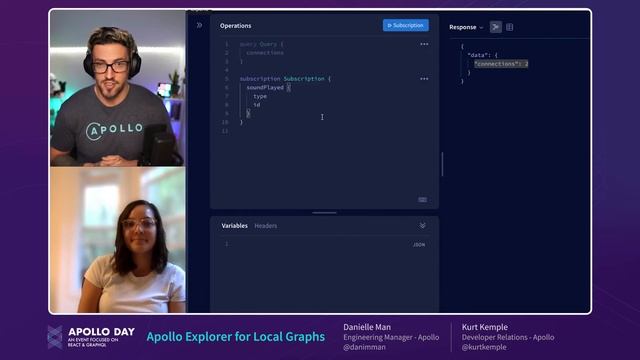Expand the collapsed sidebar with double chevron
This screenshot has height=360, width=640.
[x=199, y=25]
